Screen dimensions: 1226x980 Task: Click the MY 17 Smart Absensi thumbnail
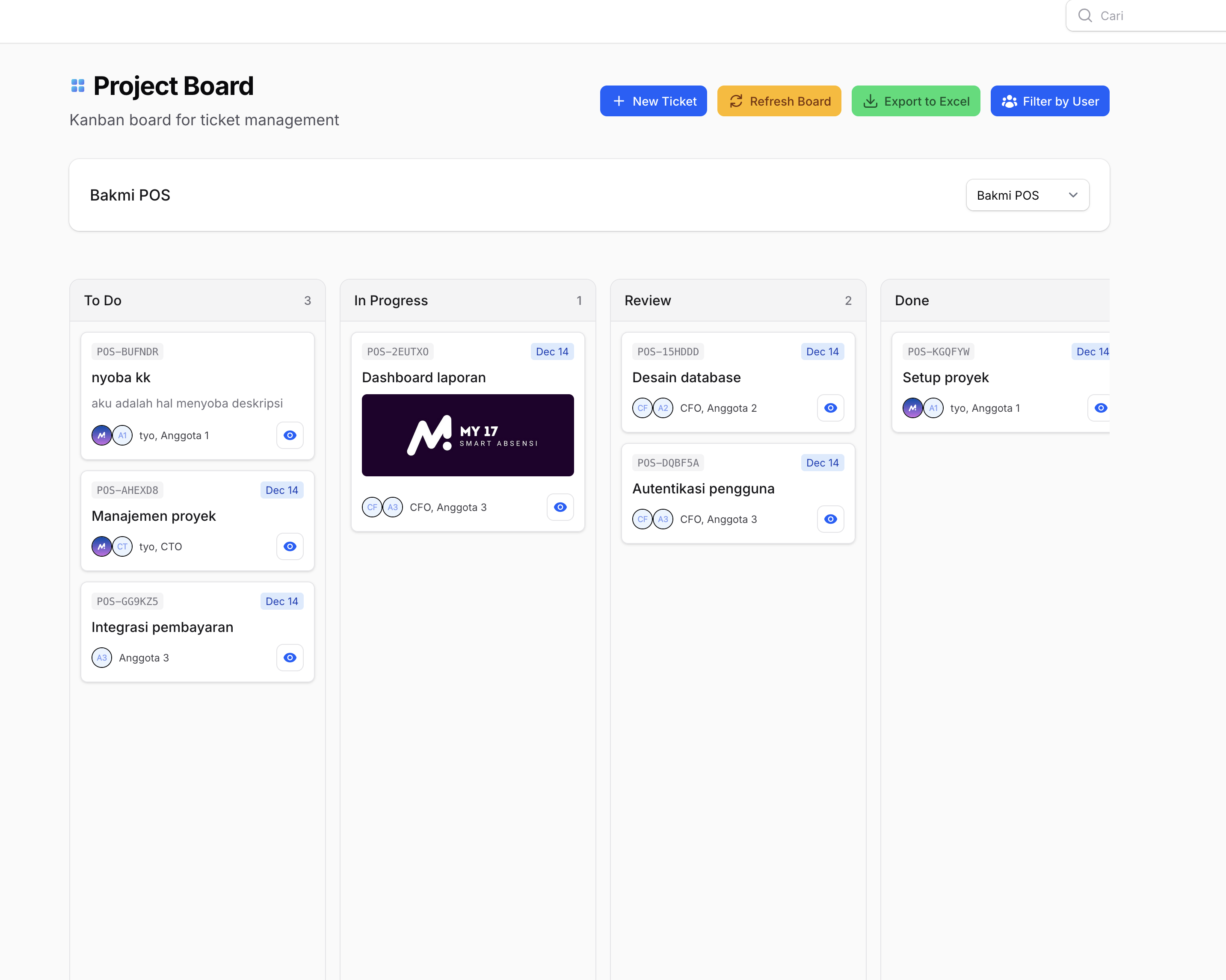tap(468, 435)
